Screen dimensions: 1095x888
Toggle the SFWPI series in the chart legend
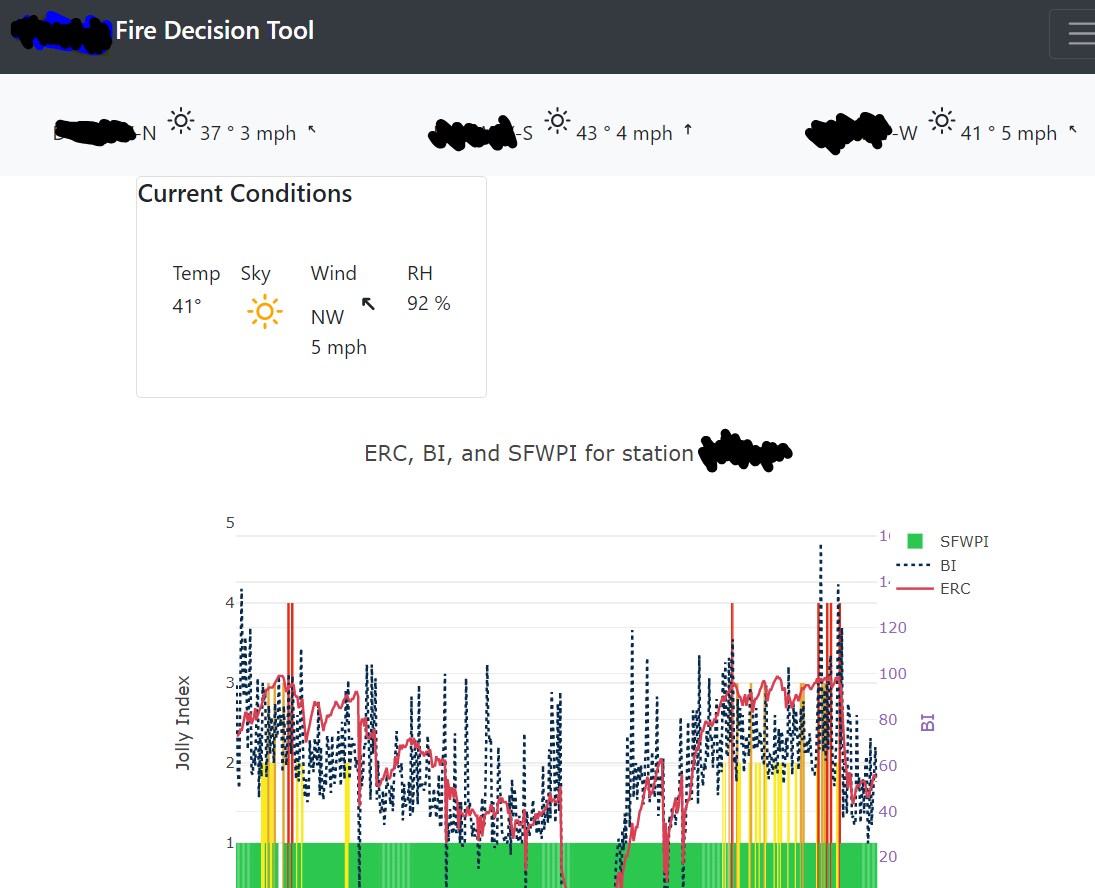[963, 541]
